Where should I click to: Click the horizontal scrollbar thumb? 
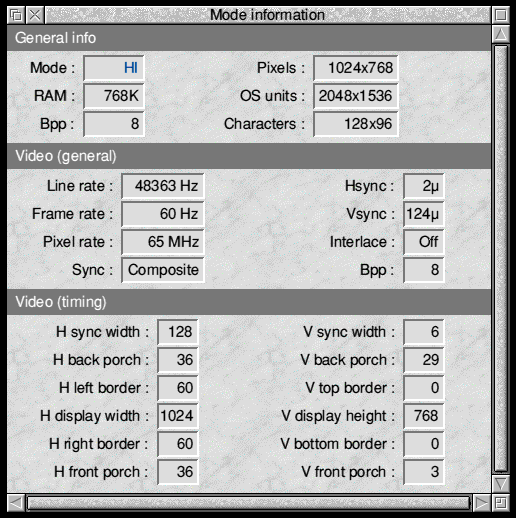248,503
